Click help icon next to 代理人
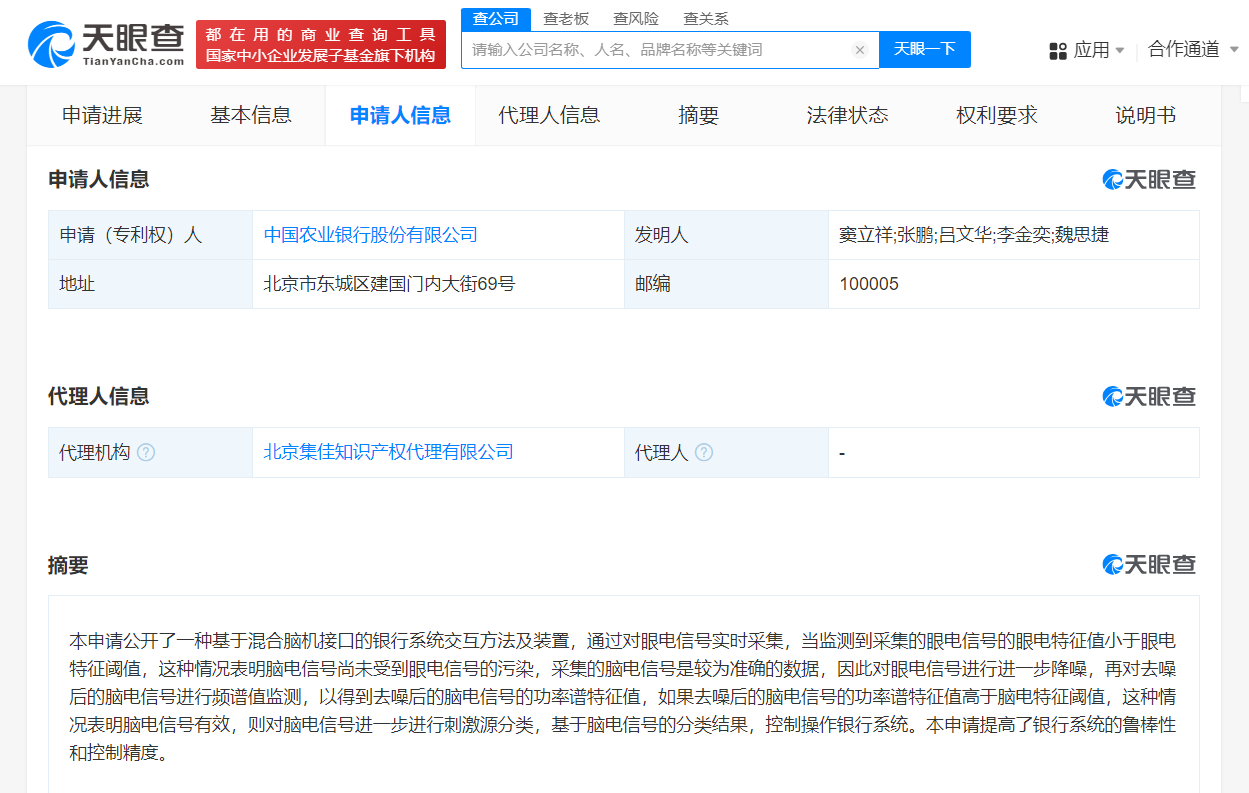Viewport: 1249px width, 793px height. (x=704, y=452)
